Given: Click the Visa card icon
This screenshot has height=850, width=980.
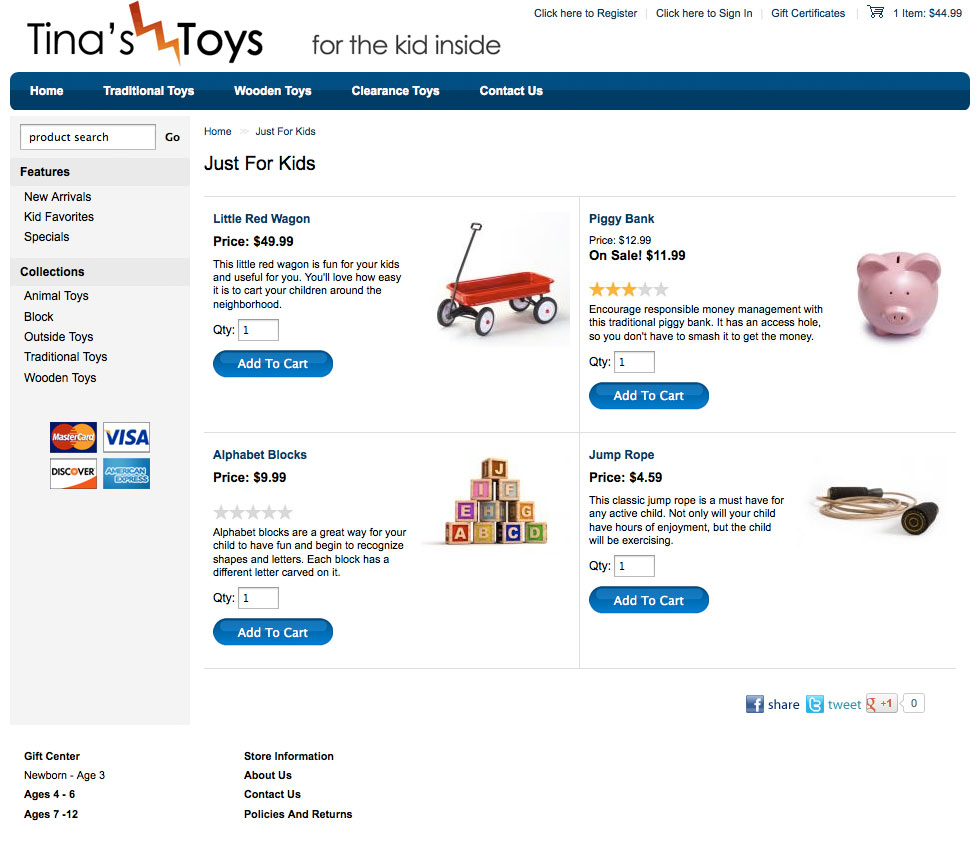Looking at the screenshot, I should tap(126, 437).
